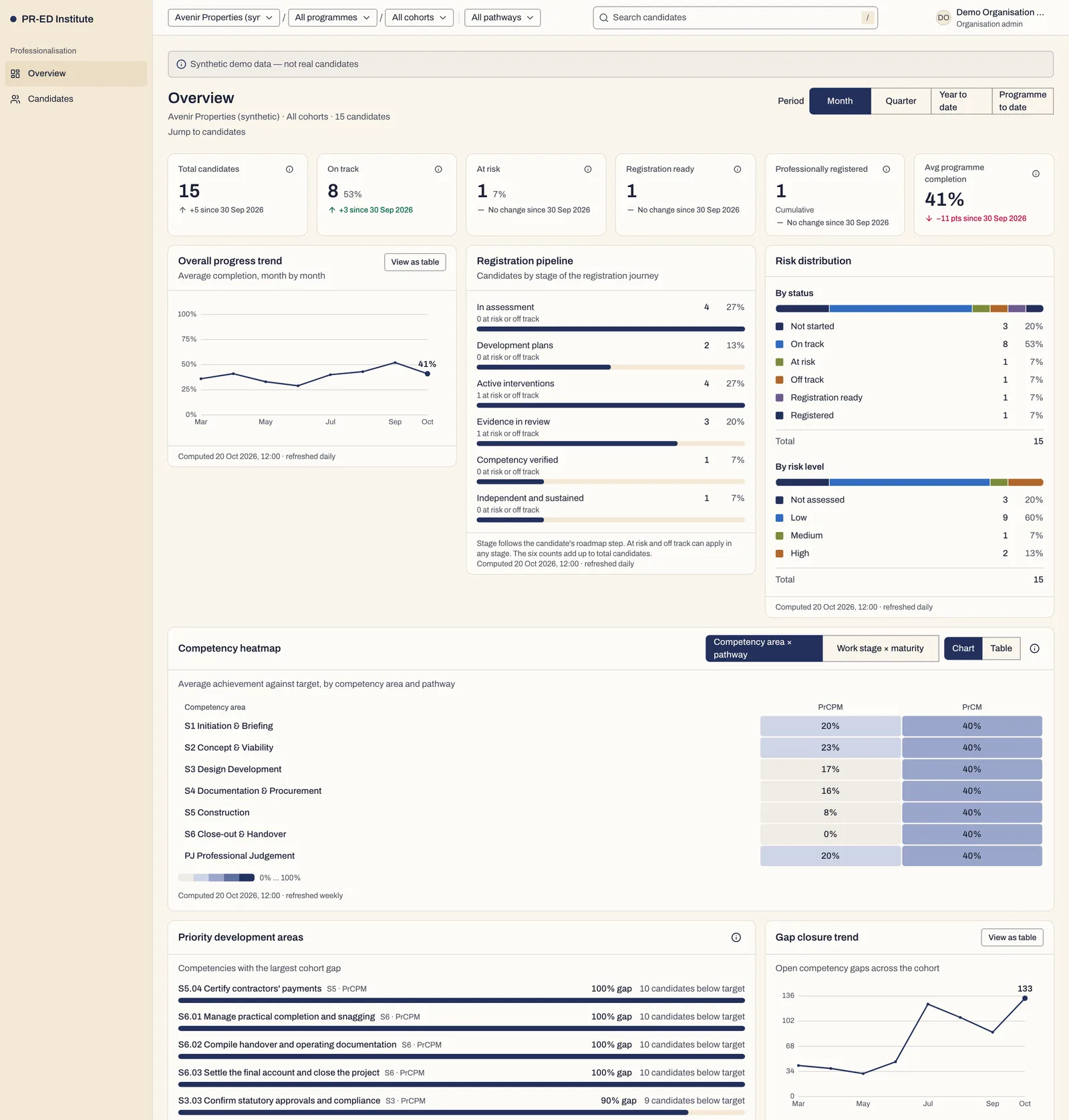Click View as table in Gap closure trend
The width and height of the screenshot is (1069, 1120).
point(1012,938)
